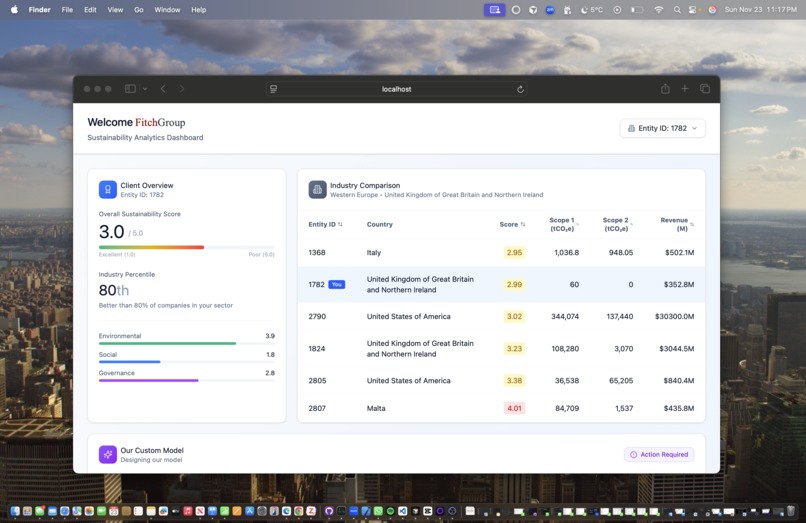Open the View menu

coord(115,9)
